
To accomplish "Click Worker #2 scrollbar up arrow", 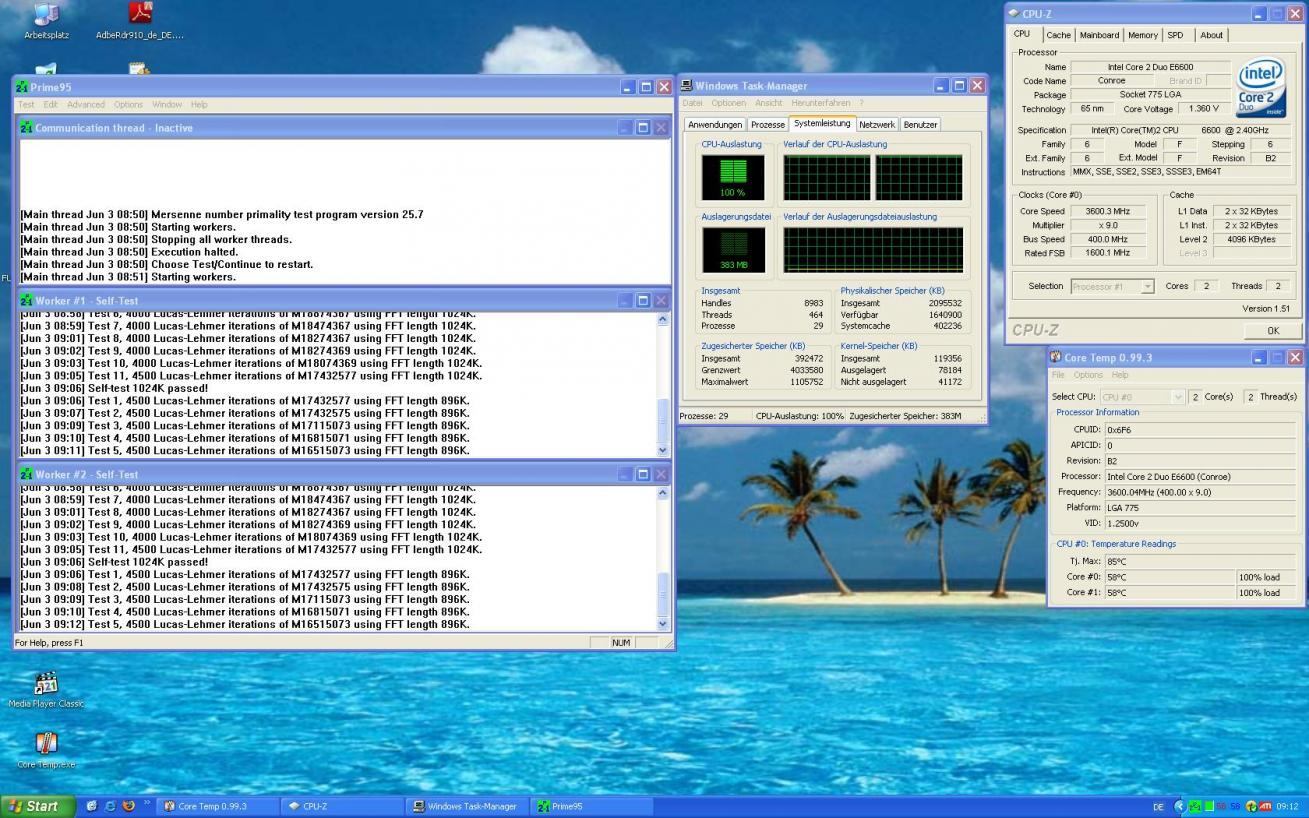I will (x=662, y=494).
